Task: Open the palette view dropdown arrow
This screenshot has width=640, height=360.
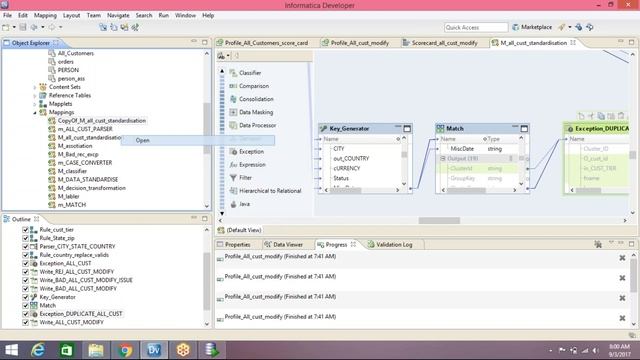Action: [x=228, y=56]
